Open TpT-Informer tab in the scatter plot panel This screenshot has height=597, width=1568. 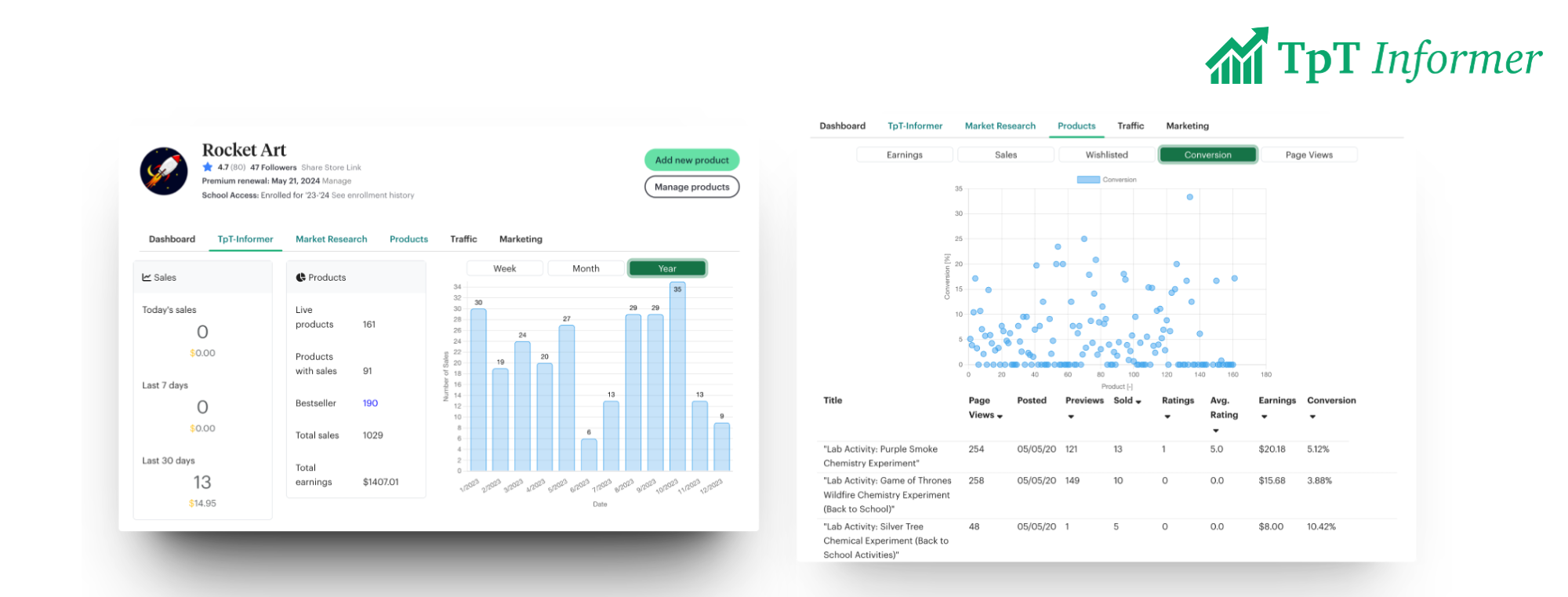[x=915, y=126]
